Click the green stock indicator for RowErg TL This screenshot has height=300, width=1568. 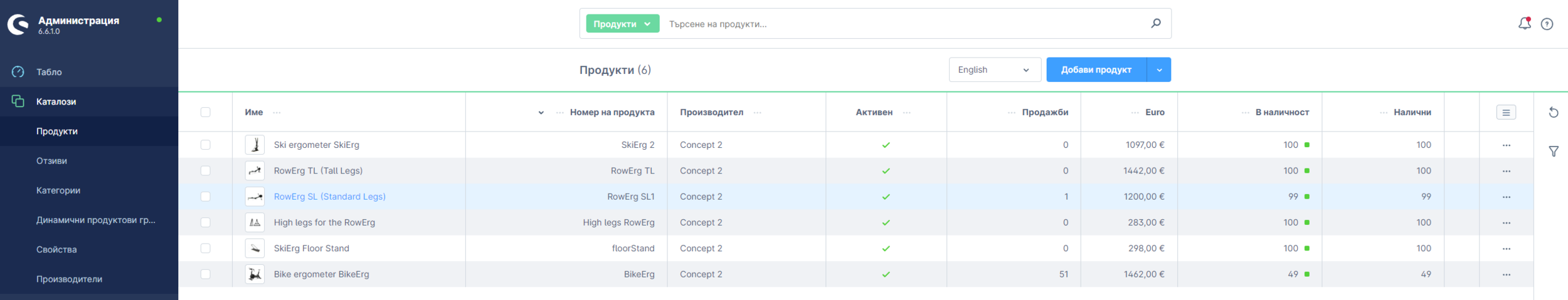click(1306, 171)
